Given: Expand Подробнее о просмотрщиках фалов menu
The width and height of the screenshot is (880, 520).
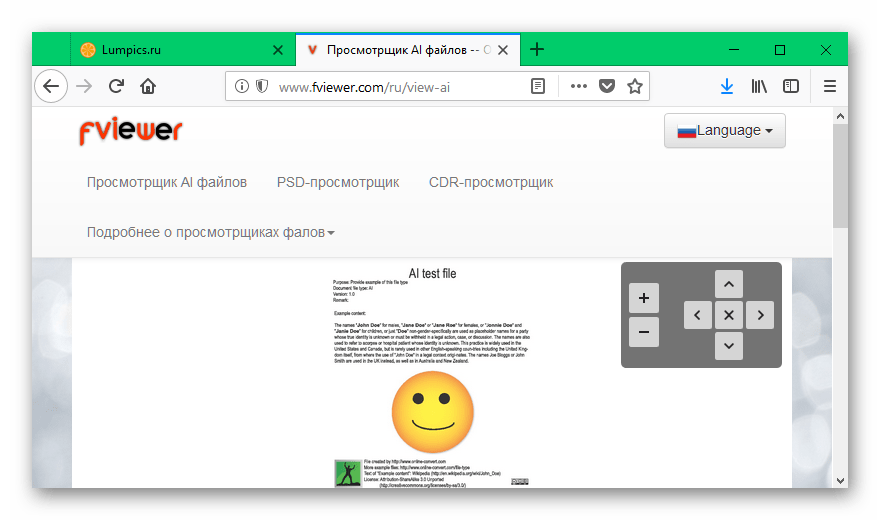Looking at the screenshot, I should (210, 232).
